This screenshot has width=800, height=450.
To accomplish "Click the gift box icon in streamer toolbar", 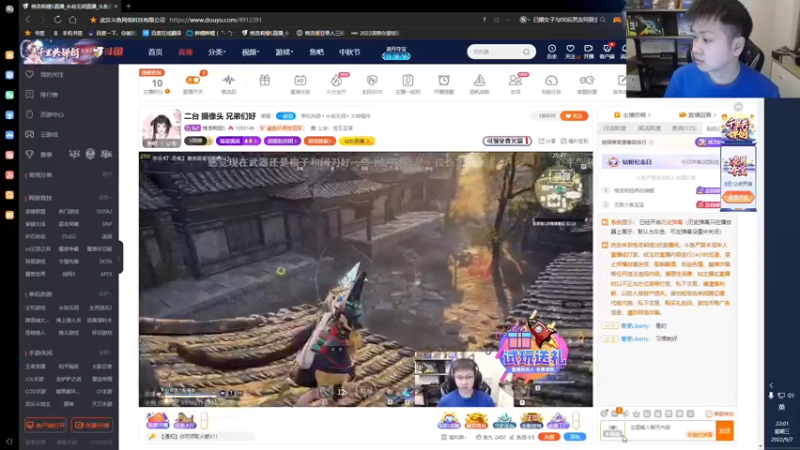I will (x=264, y=81).
